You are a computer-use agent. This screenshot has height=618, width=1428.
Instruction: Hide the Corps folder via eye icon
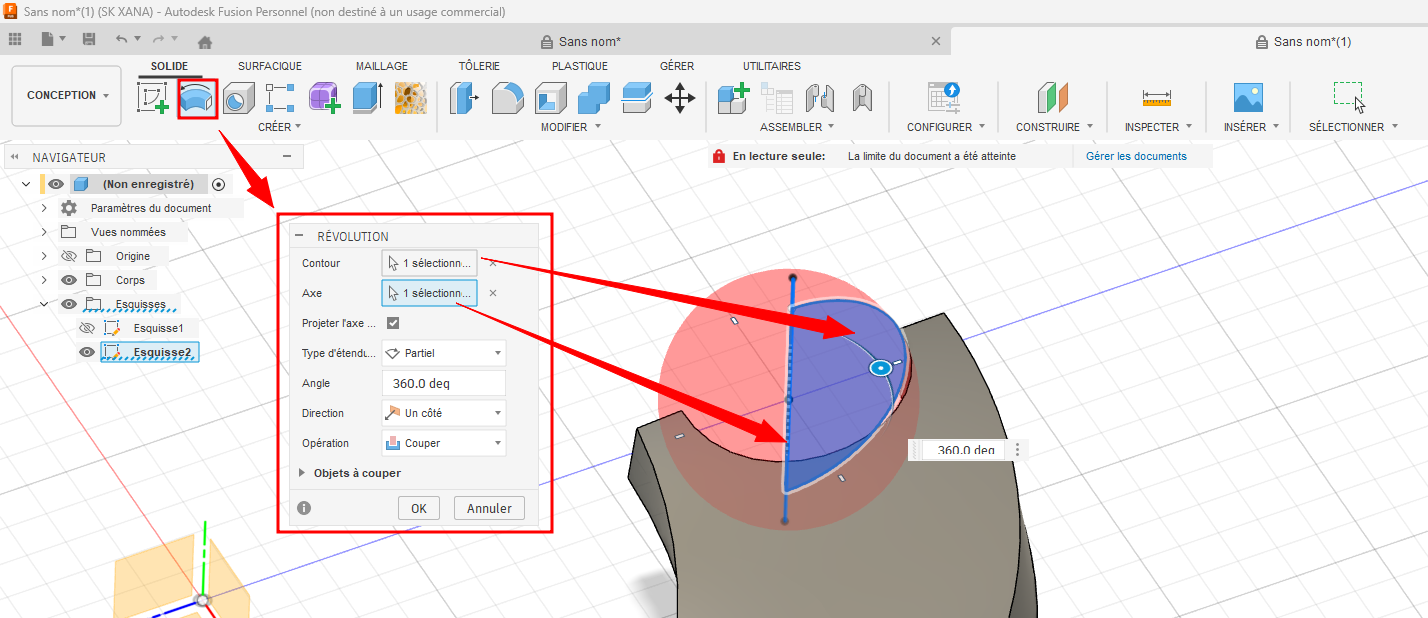point(69,280)
